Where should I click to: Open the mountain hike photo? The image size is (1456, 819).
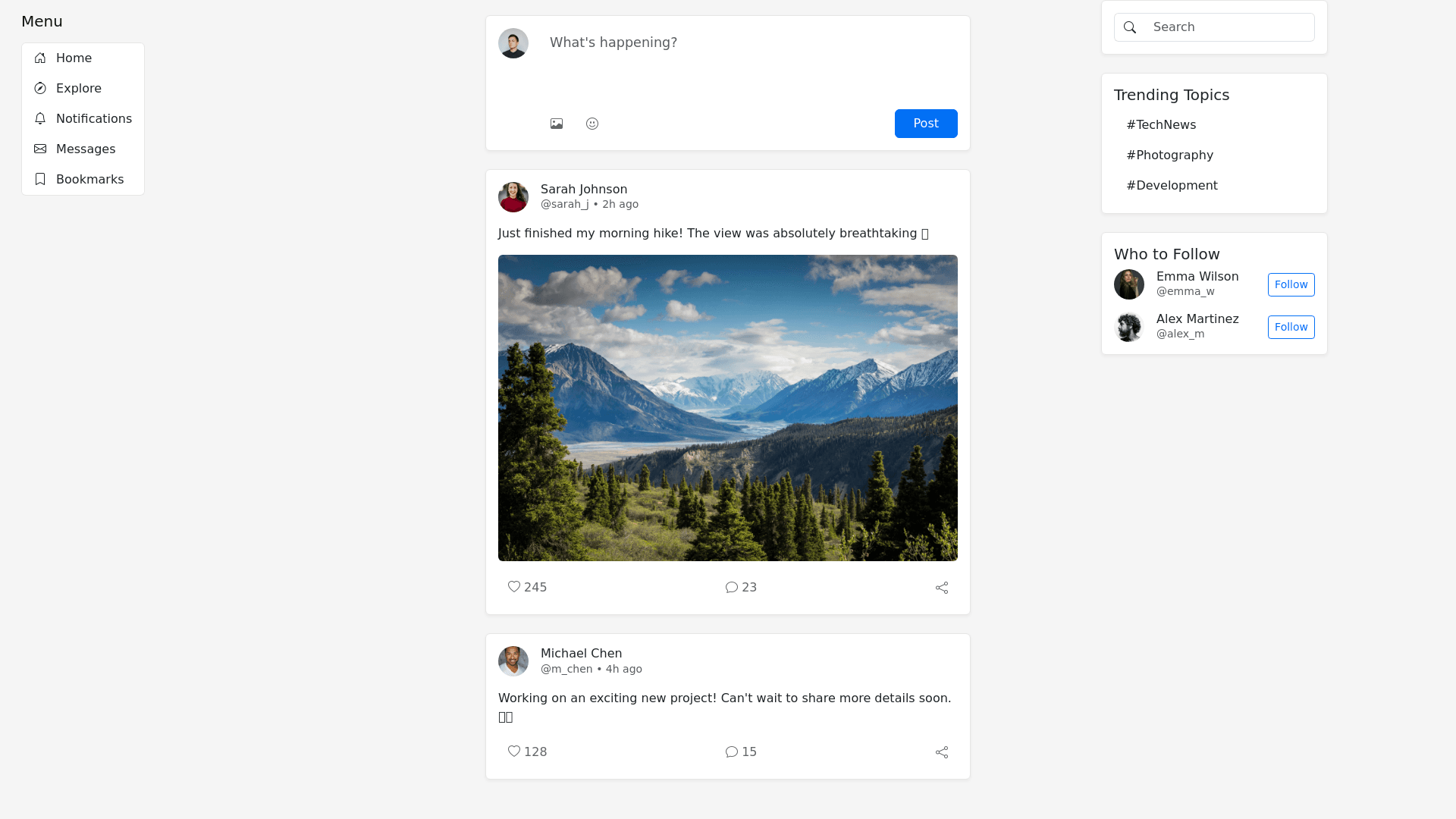728,408
